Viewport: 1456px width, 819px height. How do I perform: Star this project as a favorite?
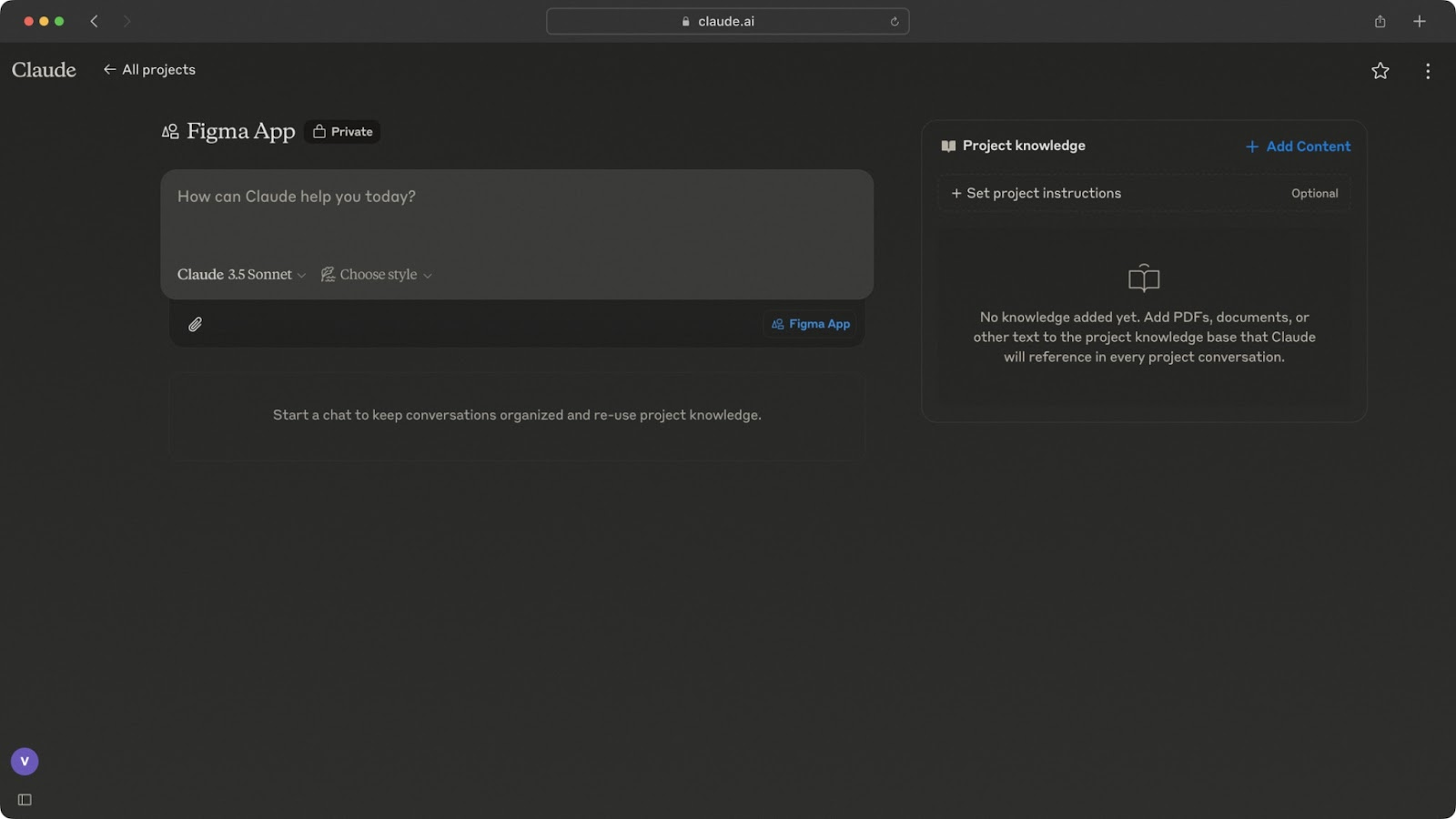pyautogui.click(x=1380, y=71)
